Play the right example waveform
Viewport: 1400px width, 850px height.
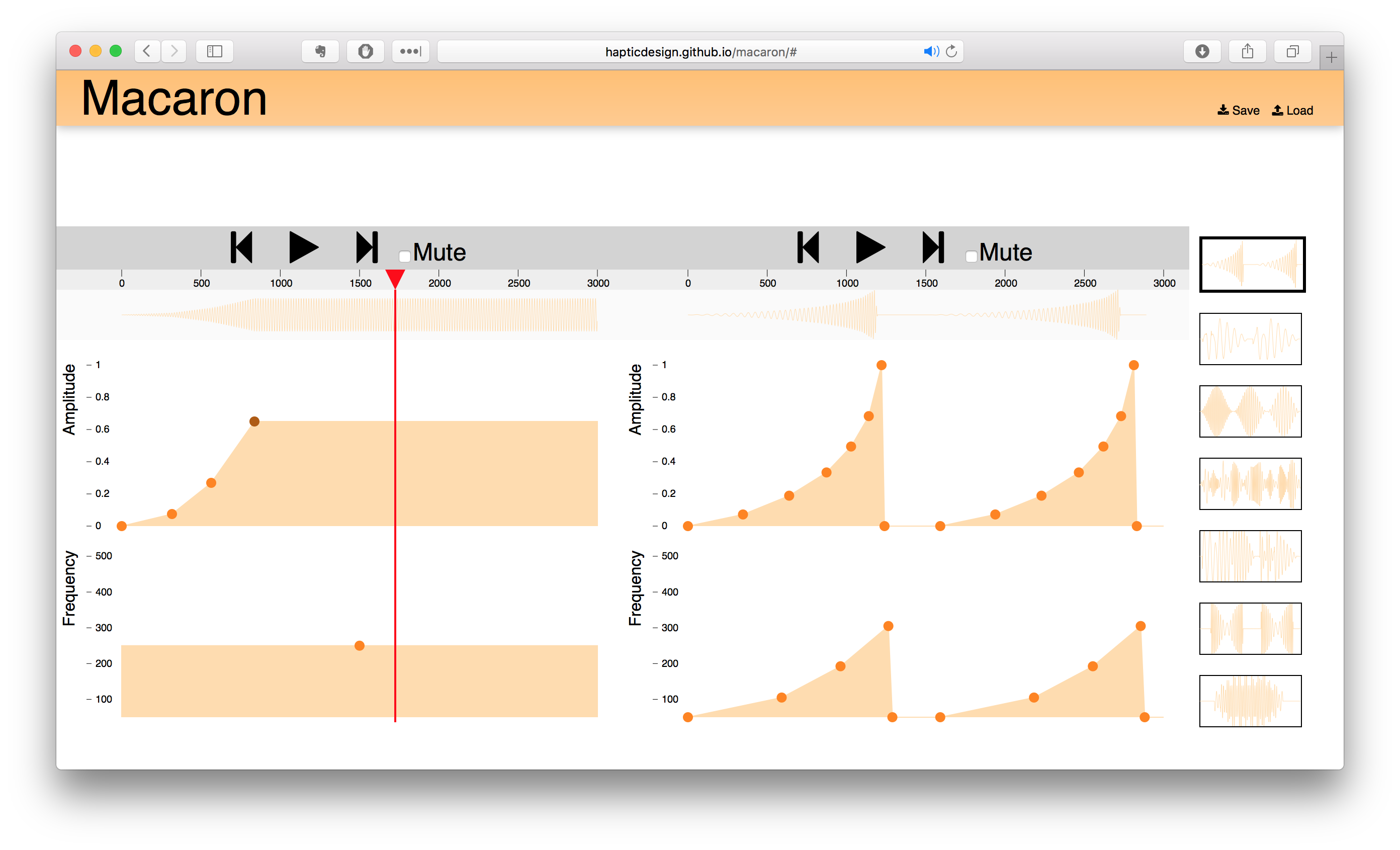tap(870, 247)
